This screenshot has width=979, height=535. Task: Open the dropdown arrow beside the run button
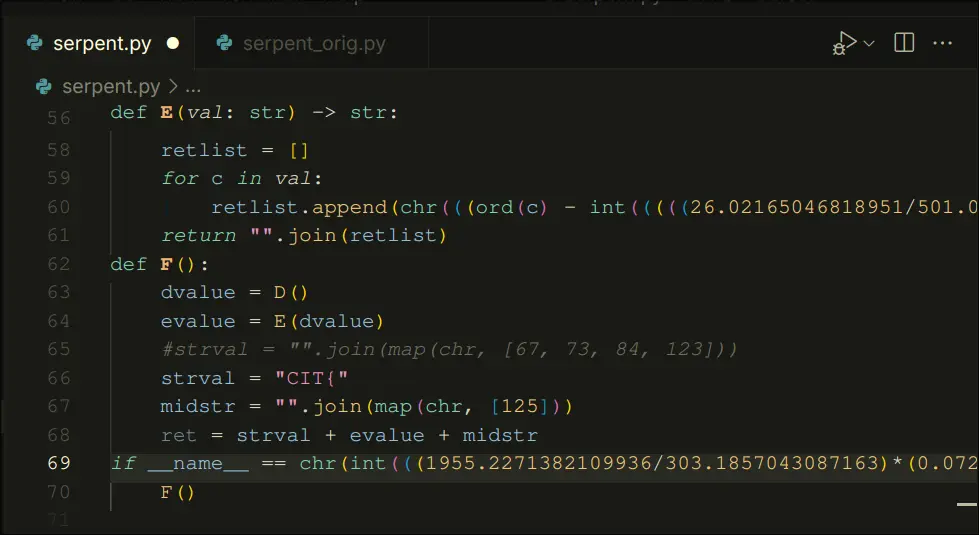869,43
